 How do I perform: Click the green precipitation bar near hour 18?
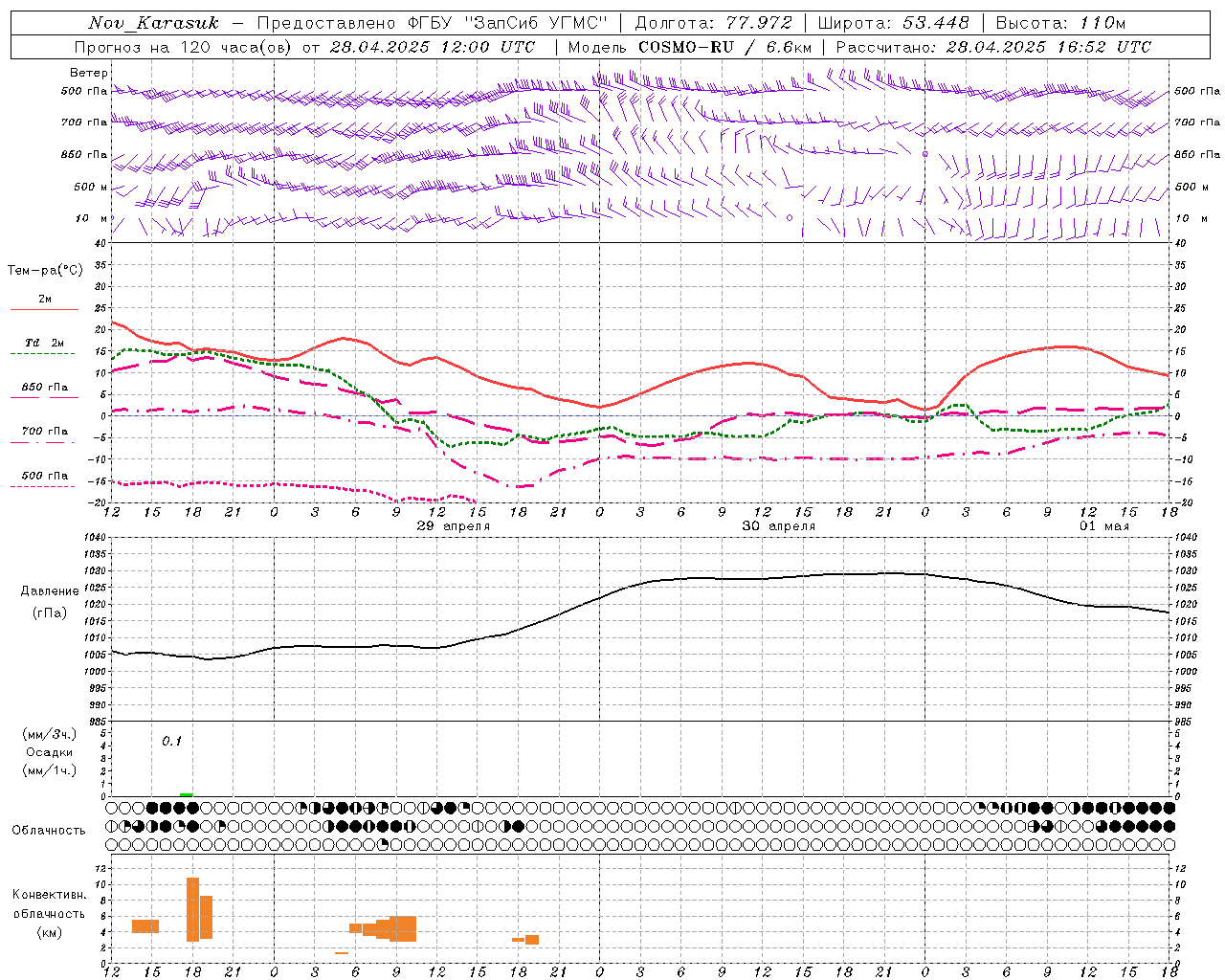tap(186, 794)
